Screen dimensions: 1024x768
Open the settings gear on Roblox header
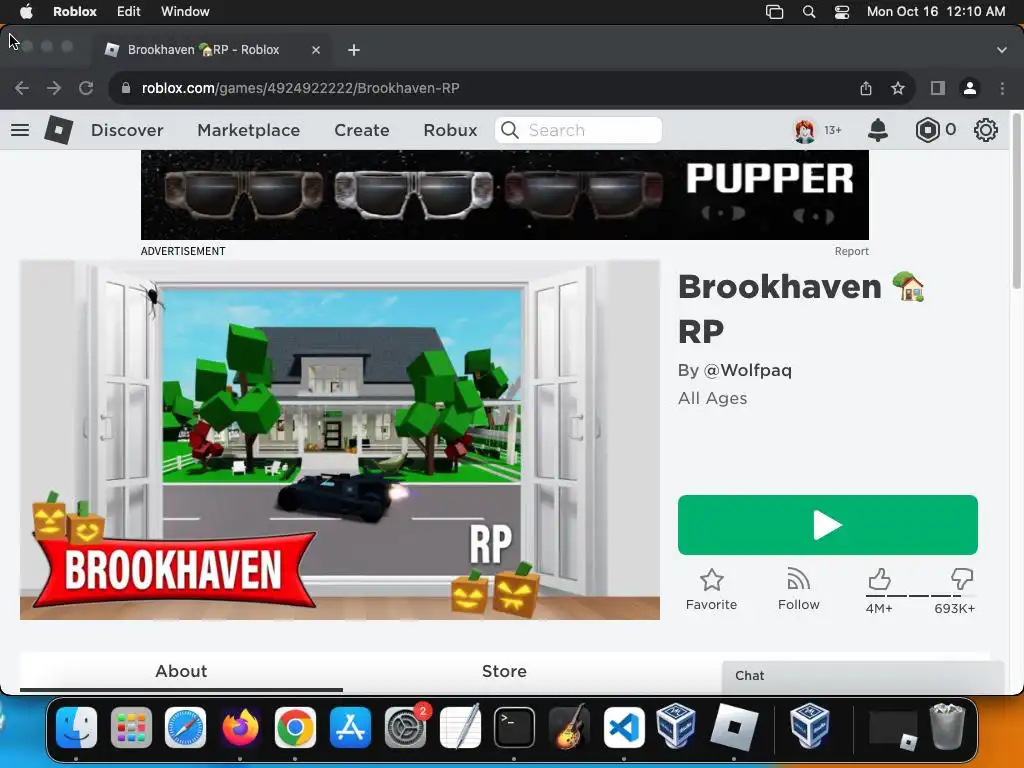coord(985,130)
